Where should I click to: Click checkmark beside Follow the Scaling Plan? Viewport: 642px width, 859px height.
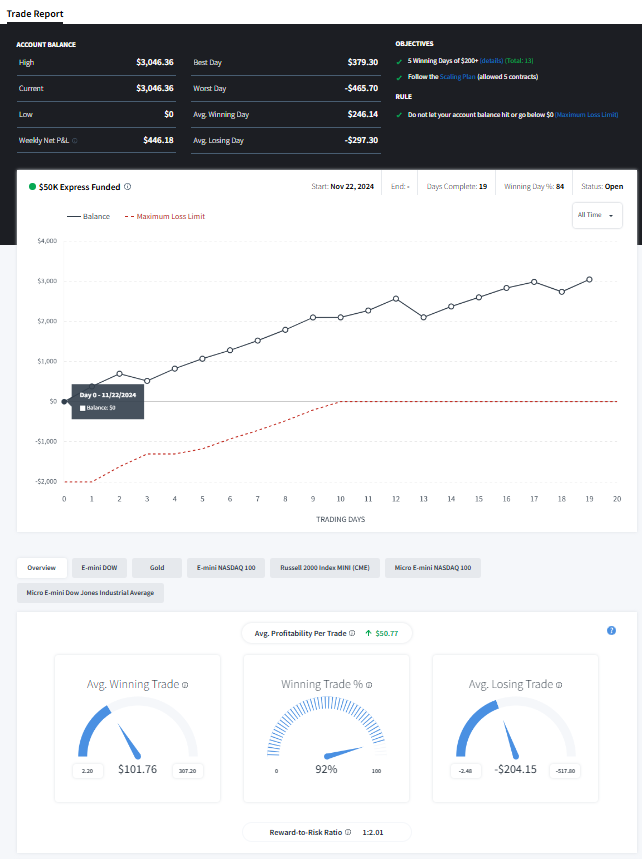tap(399, 77)
